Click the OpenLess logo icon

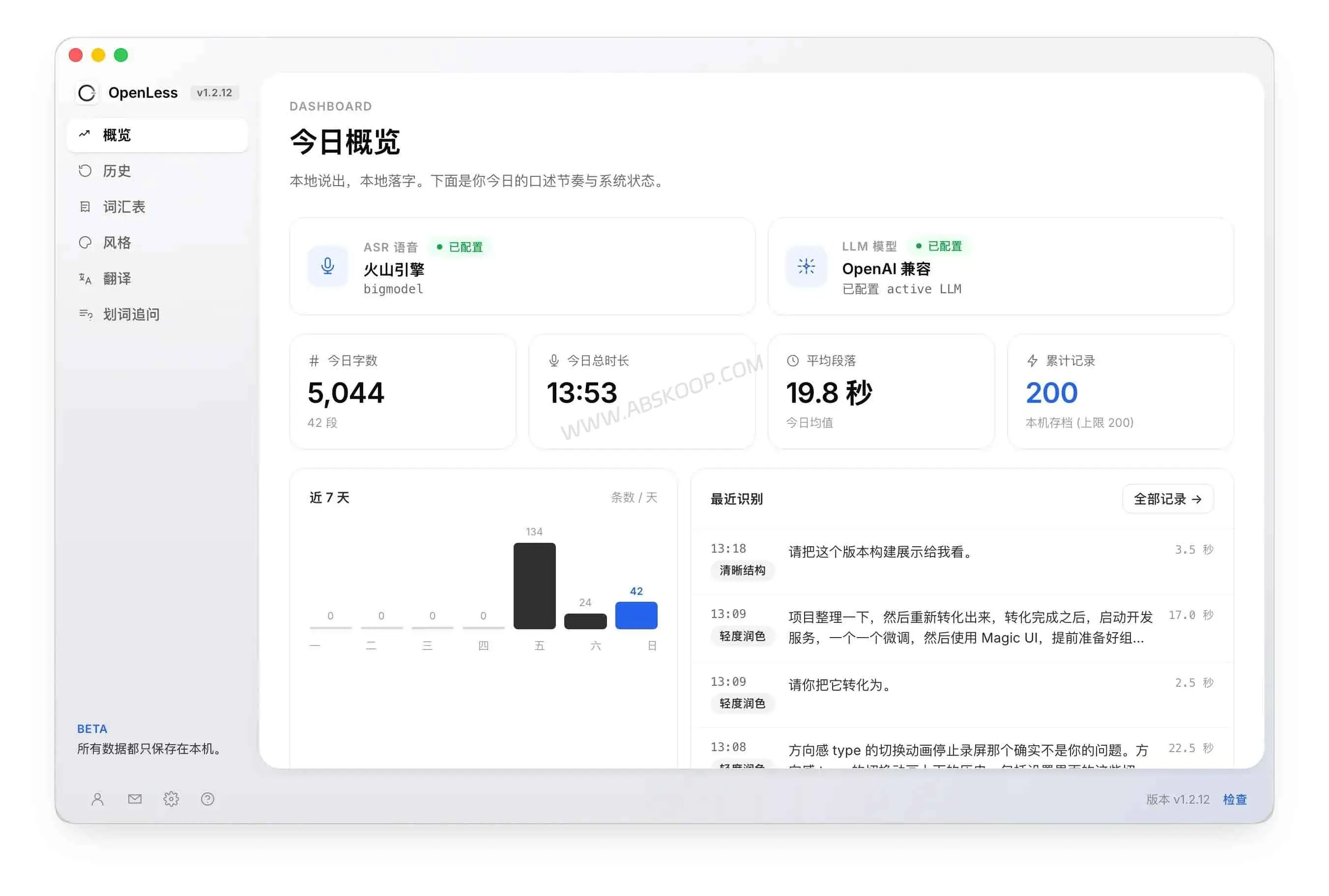tap(87, 92)
